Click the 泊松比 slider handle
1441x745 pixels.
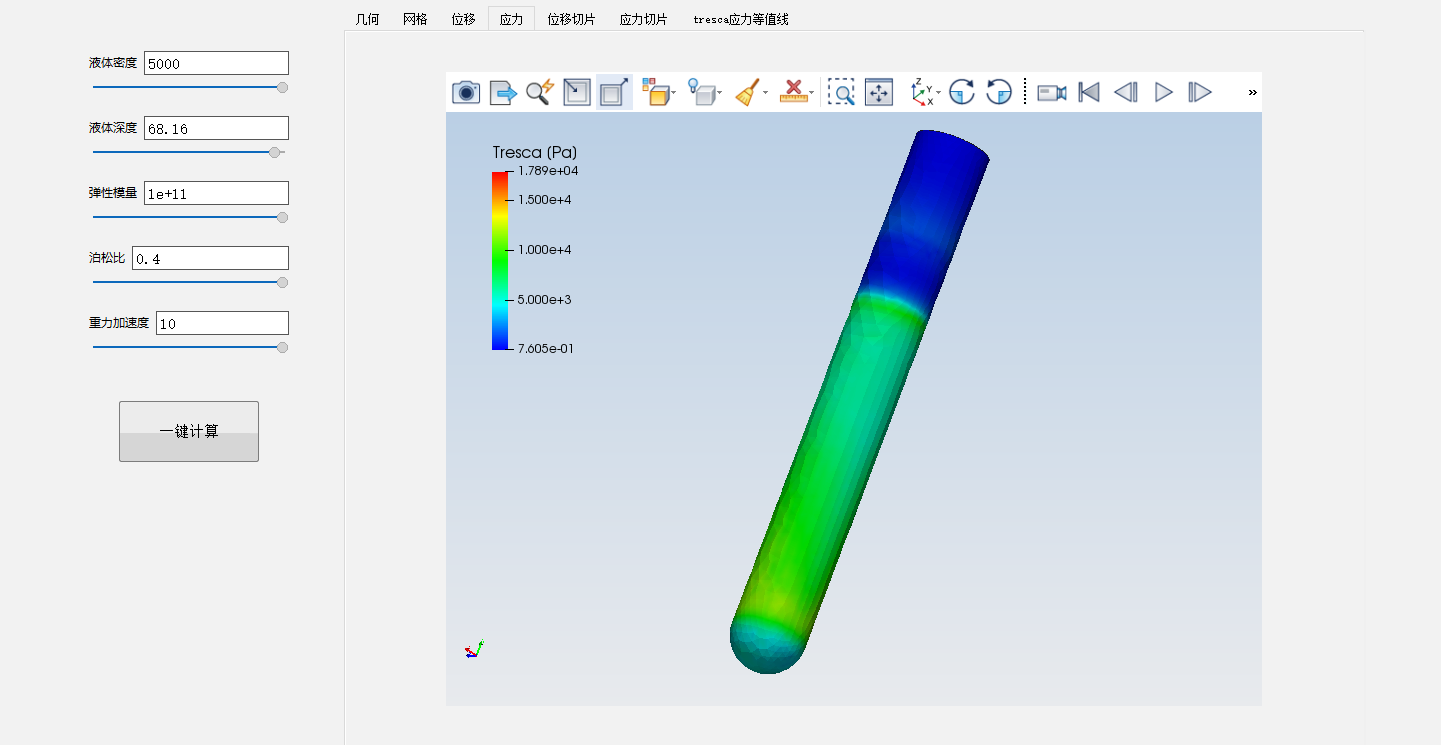(282, 282)
